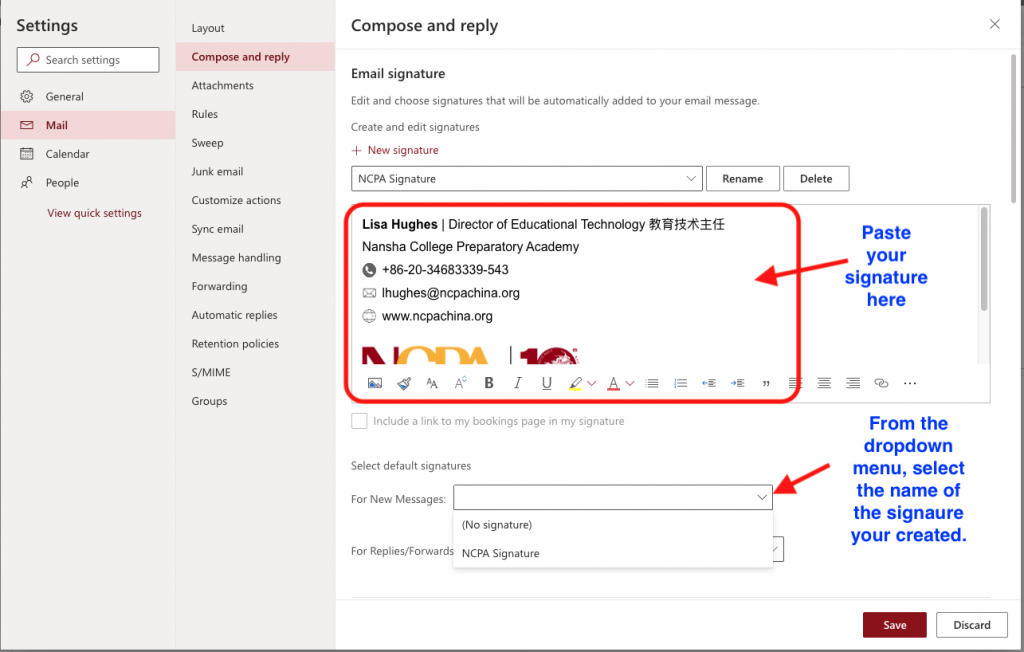Click the yellow text highlight color icon
The width and height of the screenshot is (1024, 652).
(x=575, y=383)
